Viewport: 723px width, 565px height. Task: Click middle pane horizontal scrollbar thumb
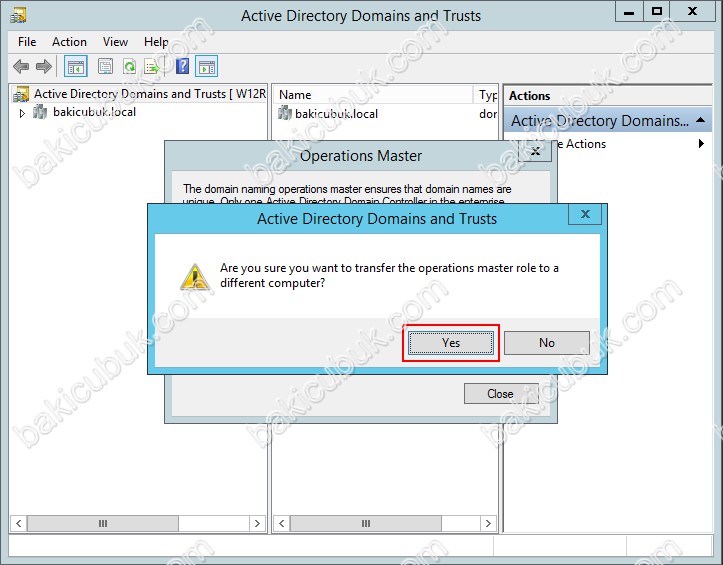tap(366, 523)
